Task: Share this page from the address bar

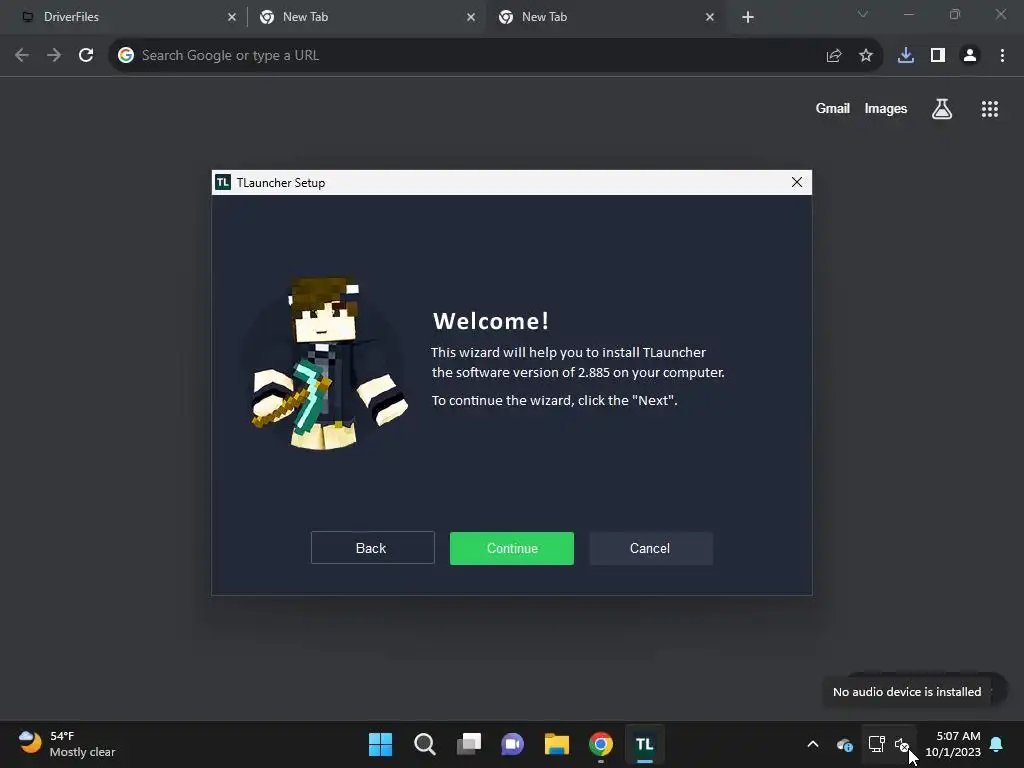Action: pos(833,56)
